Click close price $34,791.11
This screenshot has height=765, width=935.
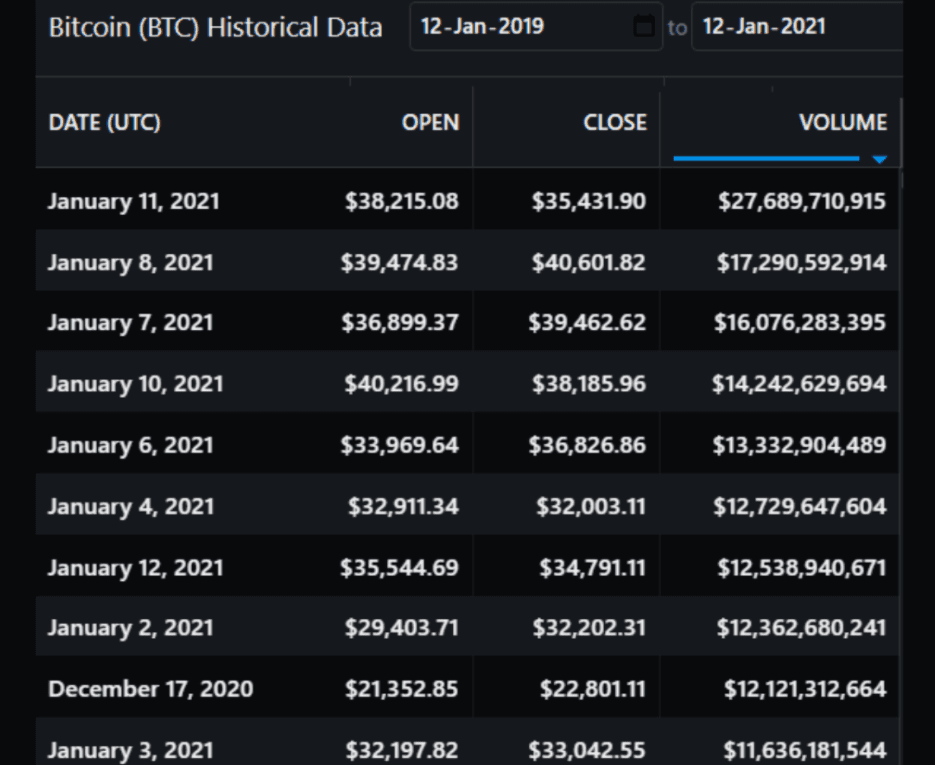coord(593,567)
